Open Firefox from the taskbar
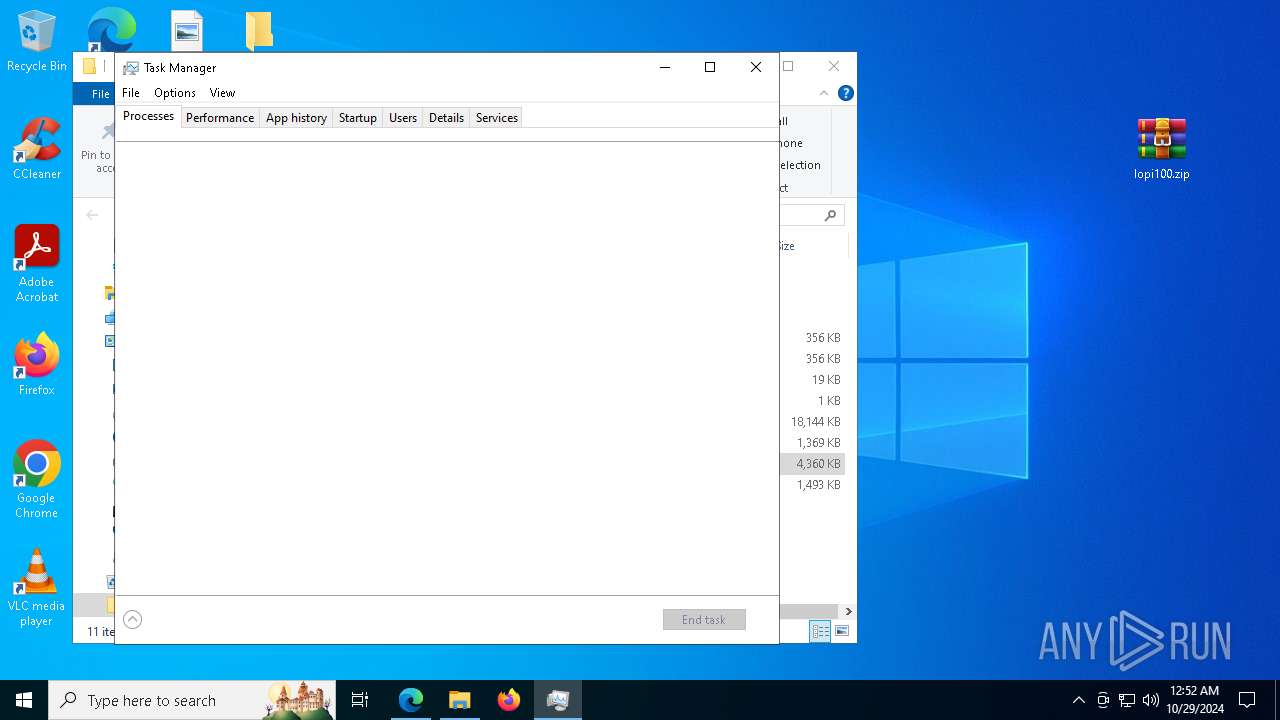Viewport: 1280px width, 720px height. tap(509, 700)
